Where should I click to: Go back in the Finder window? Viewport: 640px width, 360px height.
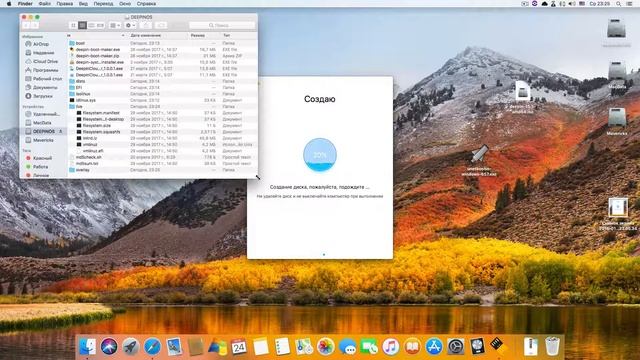click(27, 25)
